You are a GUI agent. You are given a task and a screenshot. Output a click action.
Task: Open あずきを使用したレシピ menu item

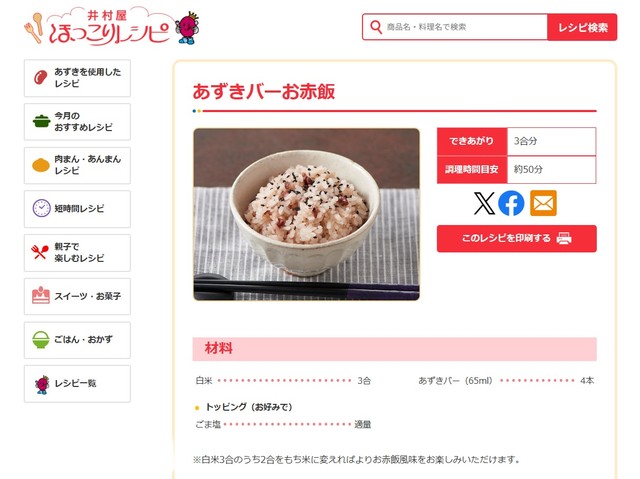tap(78, 78)
